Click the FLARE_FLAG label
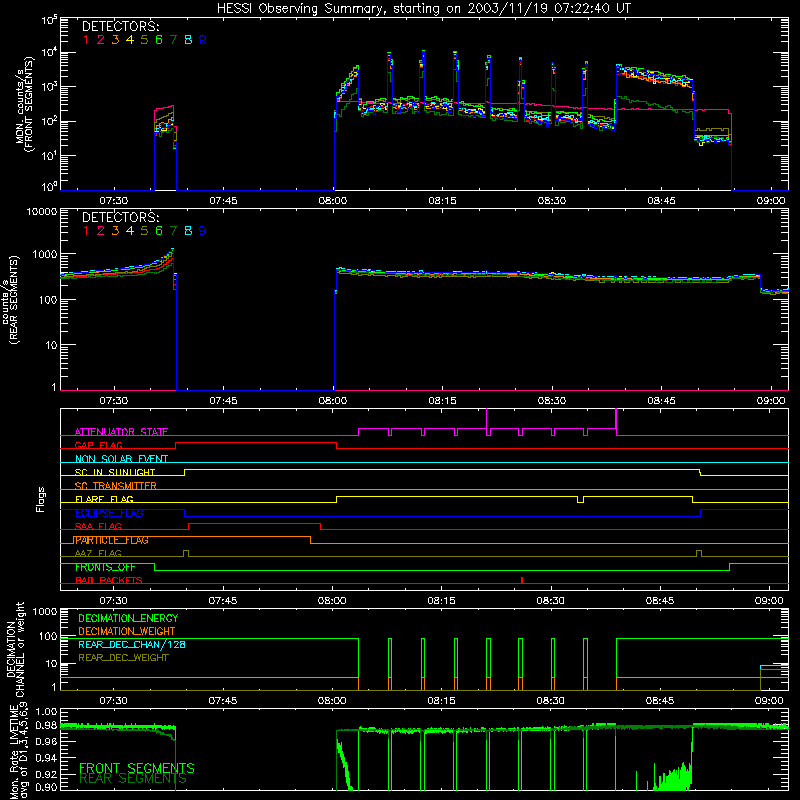 click(104, 499)
